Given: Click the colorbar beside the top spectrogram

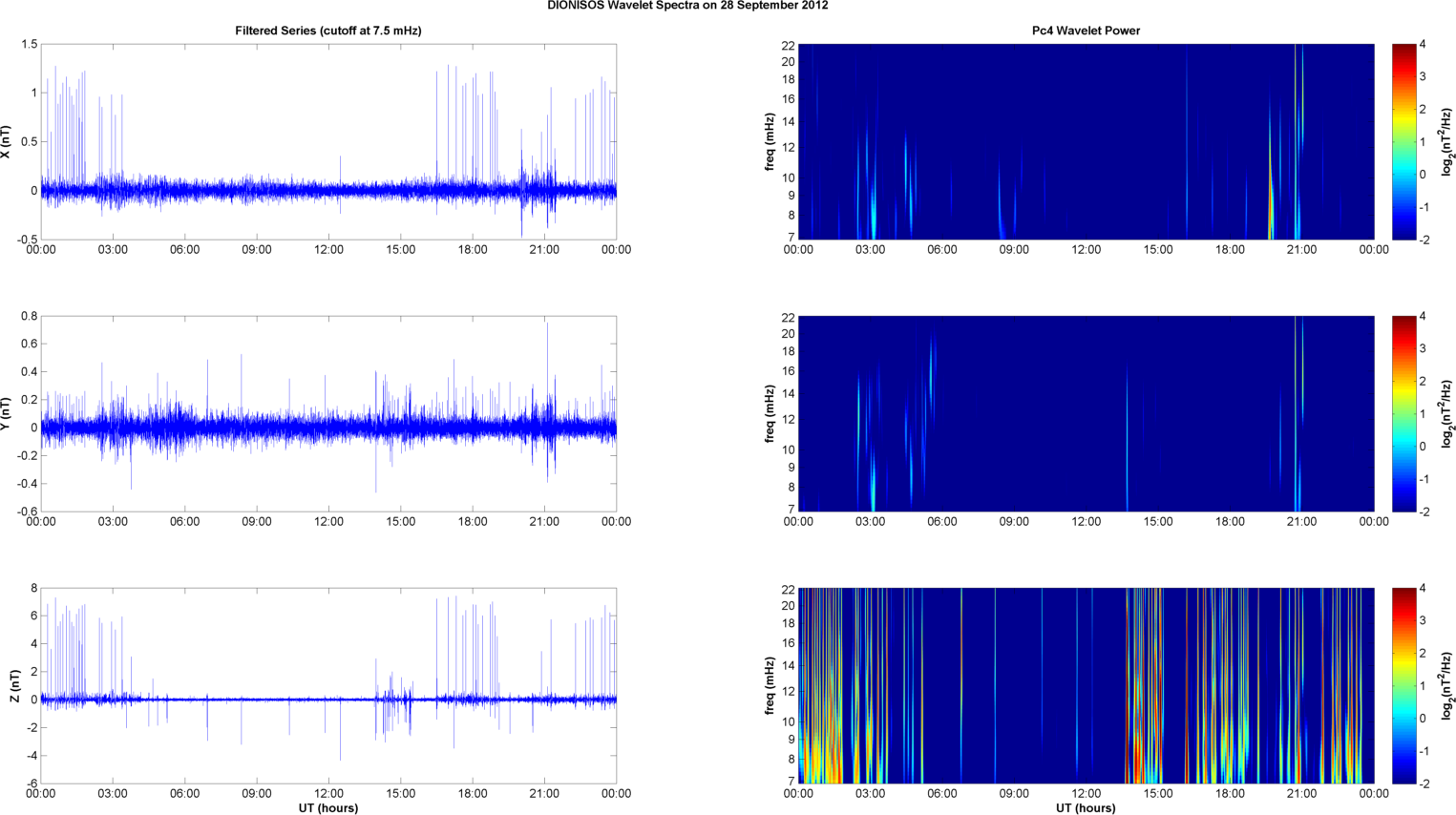Looking at the screenshot, I should (1403, 141).
